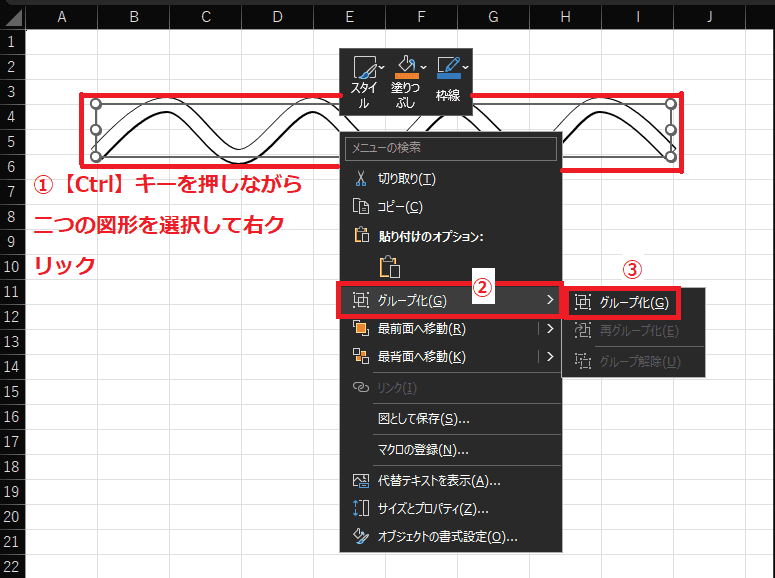Open the 塗りつぶし dropdown arrow
Image resolution: width=775 pixels, height=578 pixels.
[424, 66]
